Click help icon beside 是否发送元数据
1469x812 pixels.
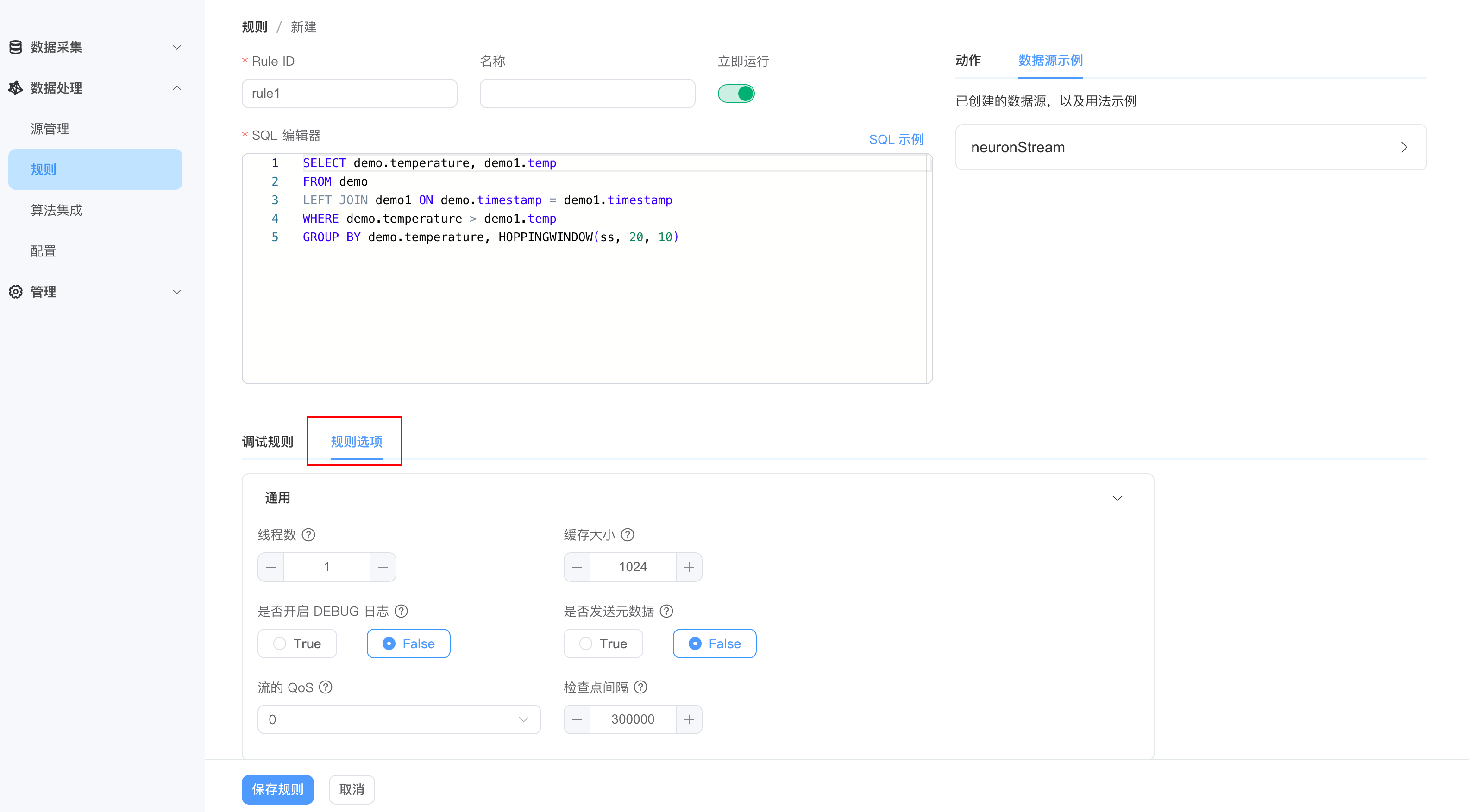[x=666, y=611]
